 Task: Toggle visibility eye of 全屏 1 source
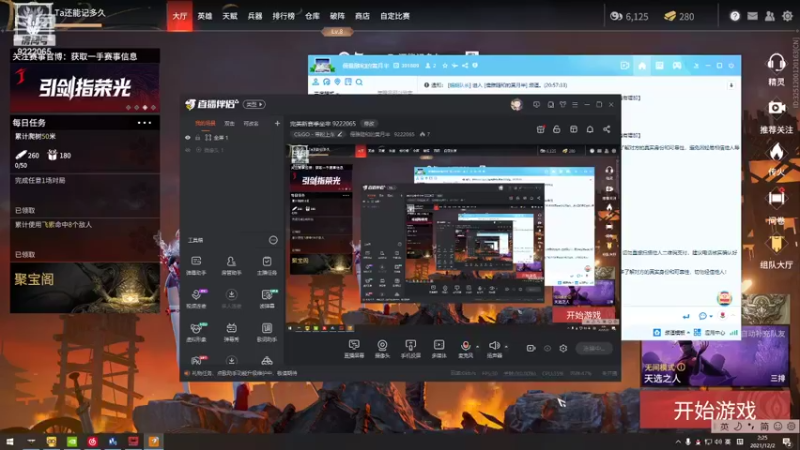[x=188, y=138]
